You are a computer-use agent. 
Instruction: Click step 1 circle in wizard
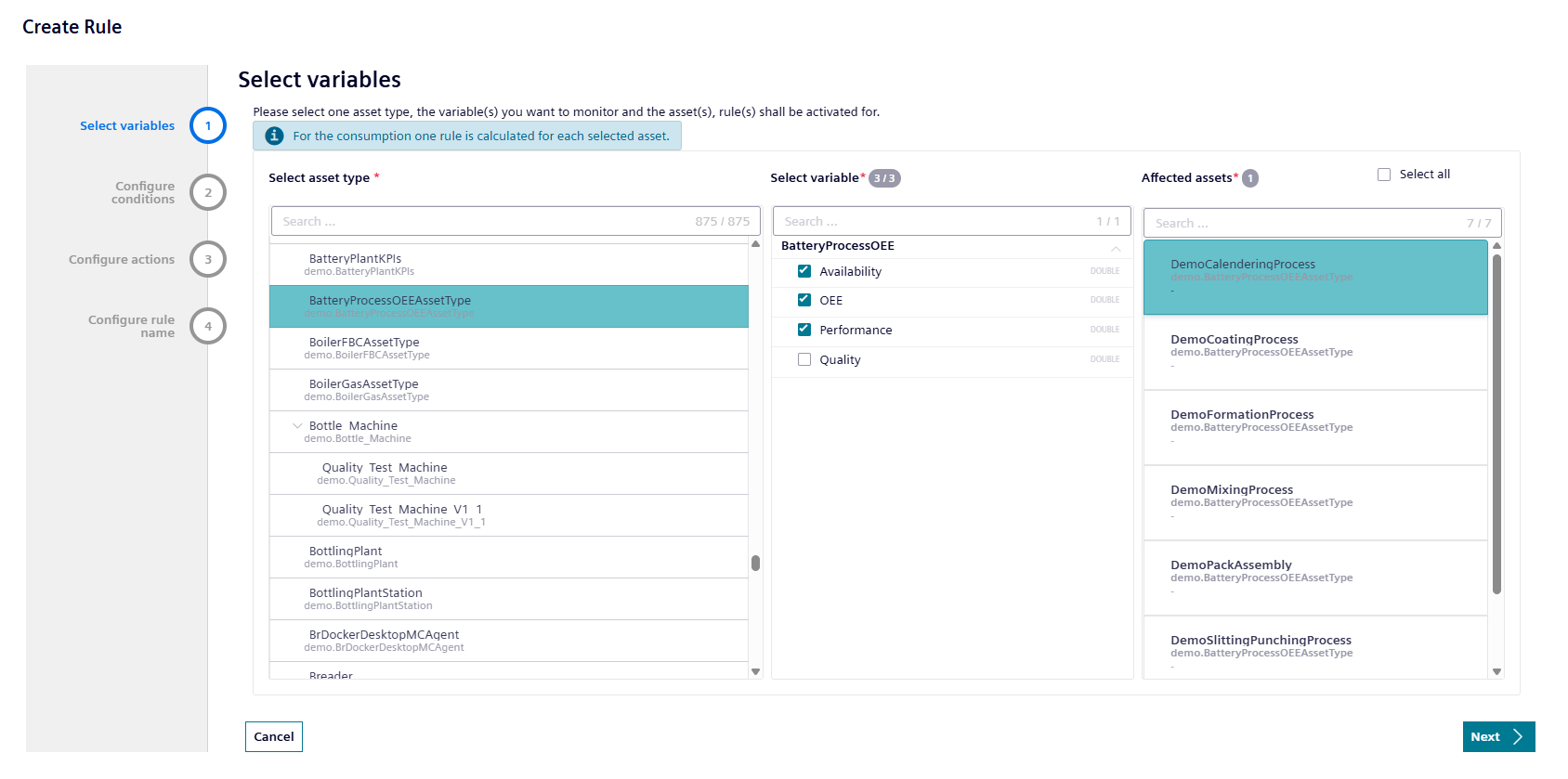[x=208, y=125]
